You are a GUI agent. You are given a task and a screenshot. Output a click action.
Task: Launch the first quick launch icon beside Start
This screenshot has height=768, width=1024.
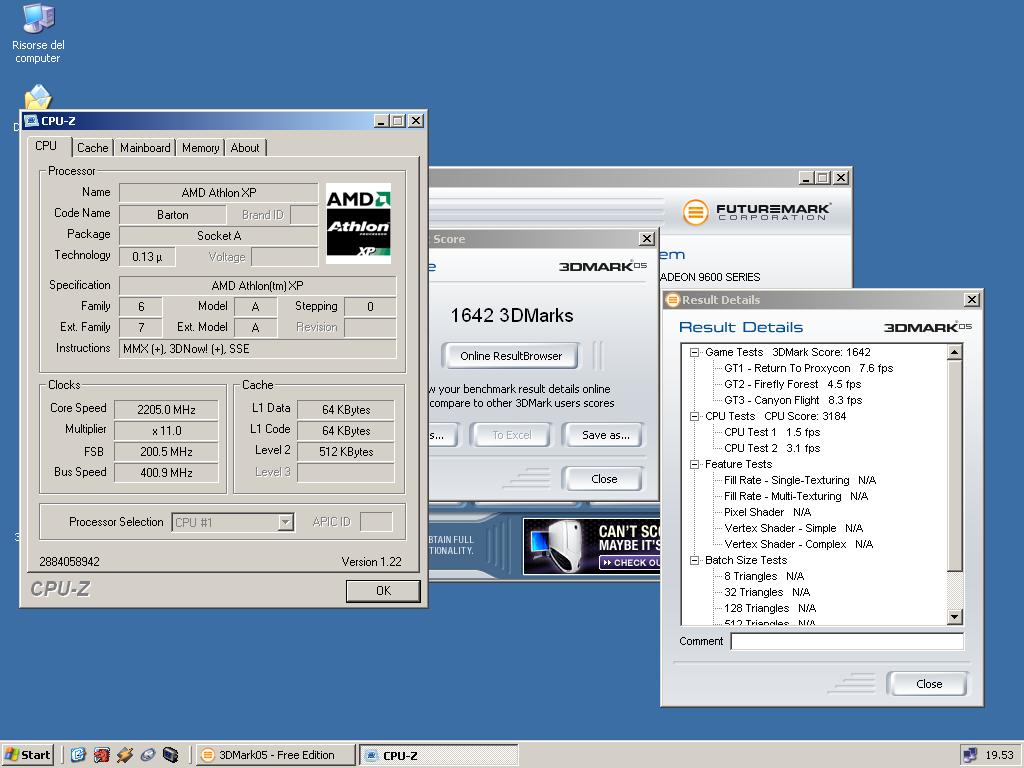coord(78,755)
